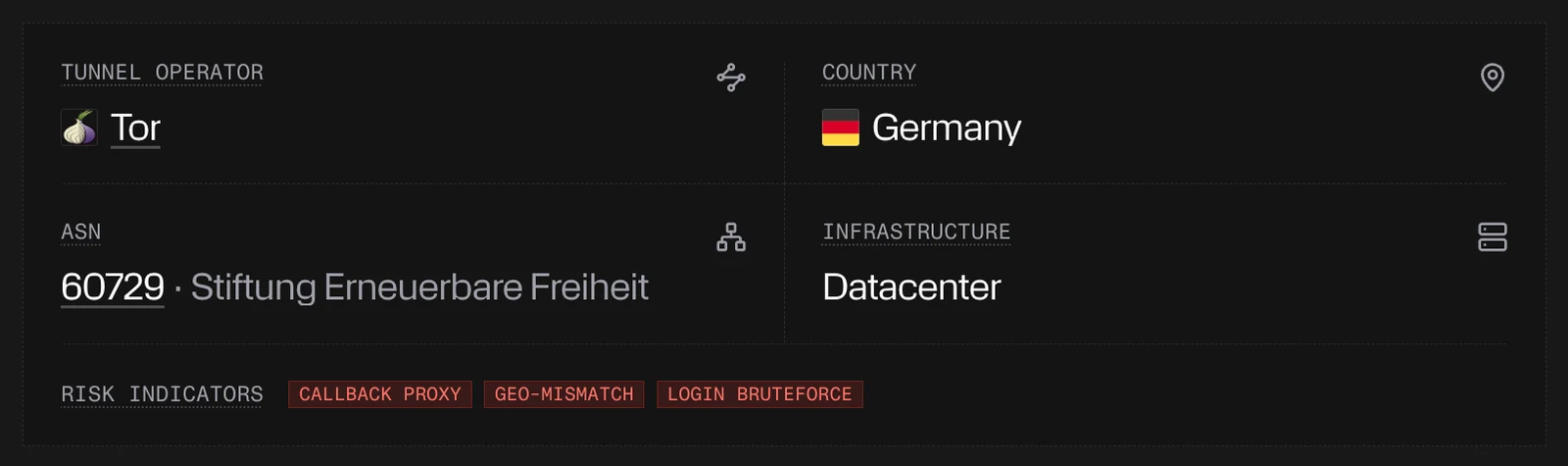Select the LOGIN BRUTEFORCE risk tag
The height and width of the screenshot is (466, 1568).
coord(759,394)
